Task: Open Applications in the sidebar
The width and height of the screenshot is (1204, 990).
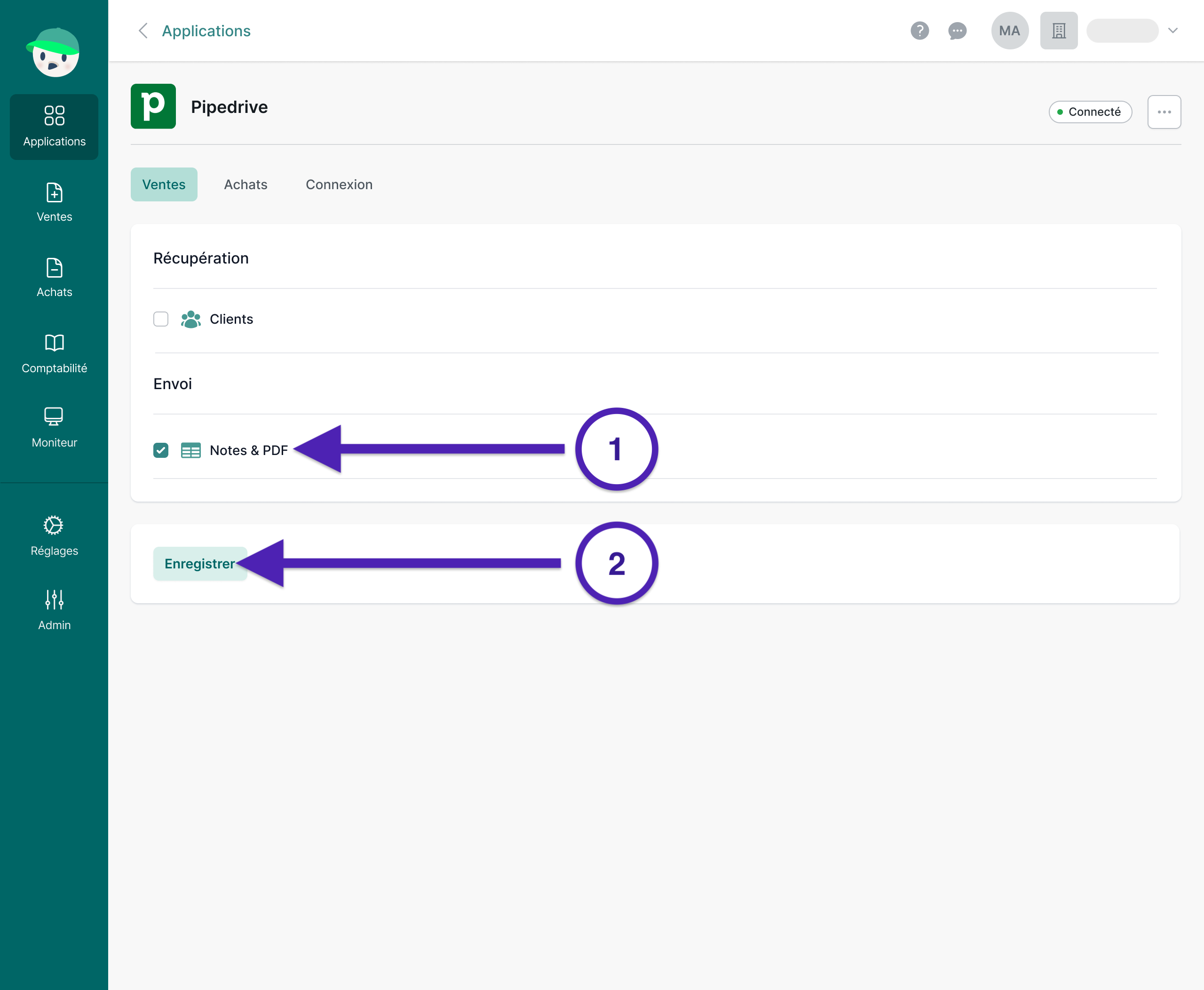Action: pyautogui.click(x=54, y=127)
